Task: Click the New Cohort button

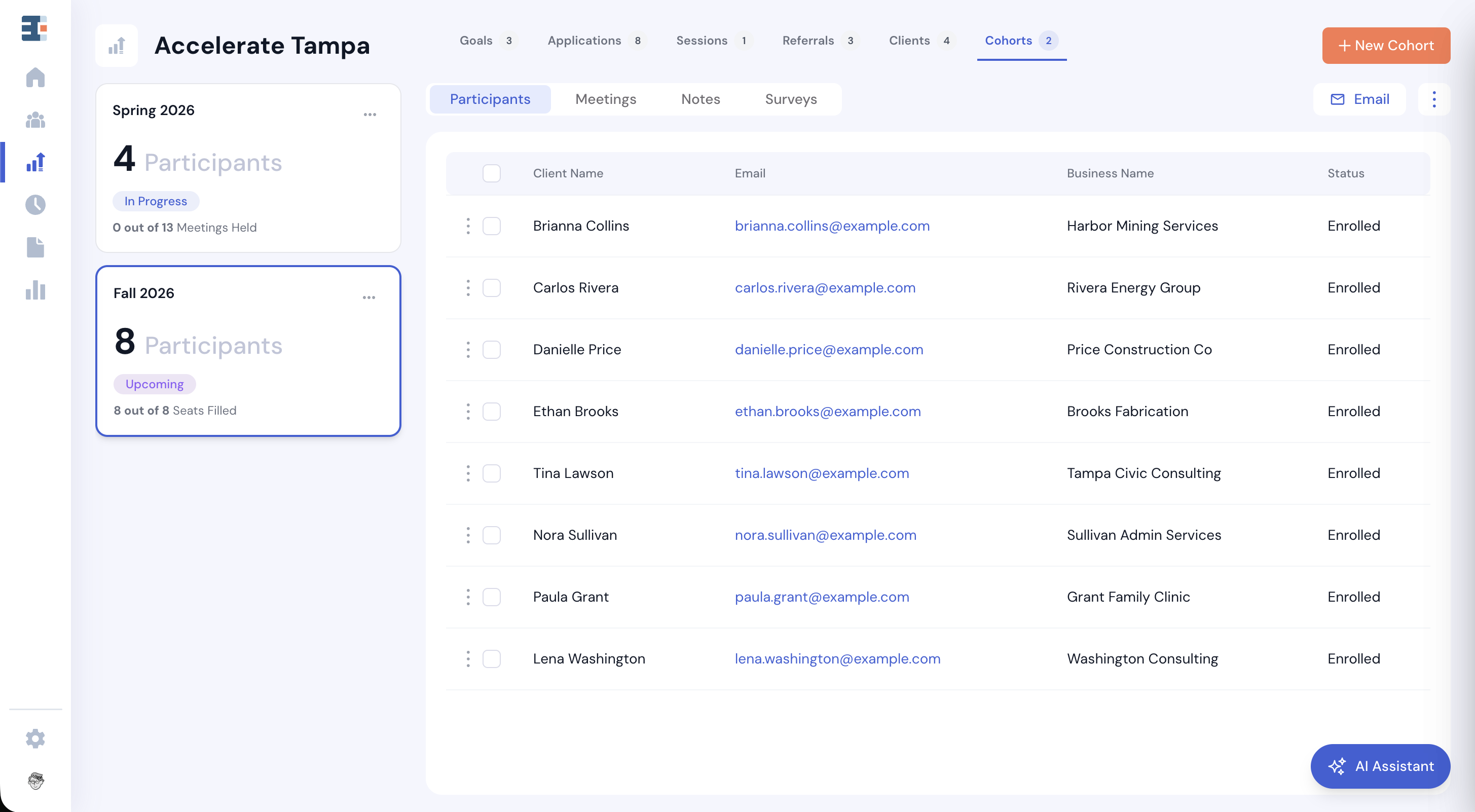Action: point(1386,45)
